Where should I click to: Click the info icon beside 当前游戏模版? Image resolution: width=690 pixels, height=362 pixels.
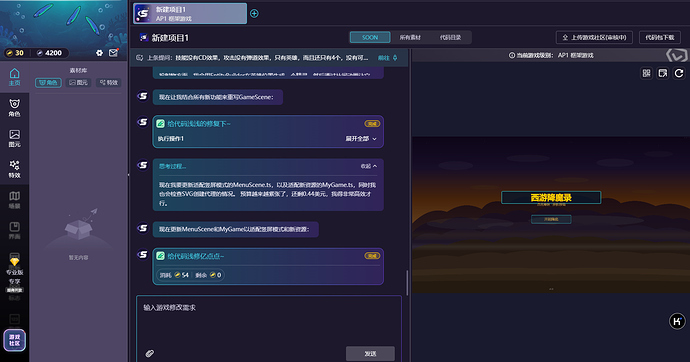(x=512, y=55)
